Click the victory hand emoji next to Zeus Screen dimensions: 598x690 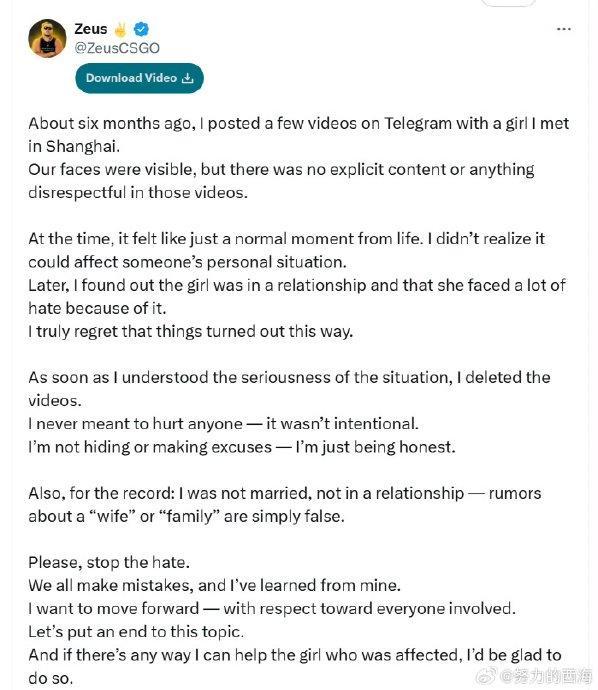[120, 29]
